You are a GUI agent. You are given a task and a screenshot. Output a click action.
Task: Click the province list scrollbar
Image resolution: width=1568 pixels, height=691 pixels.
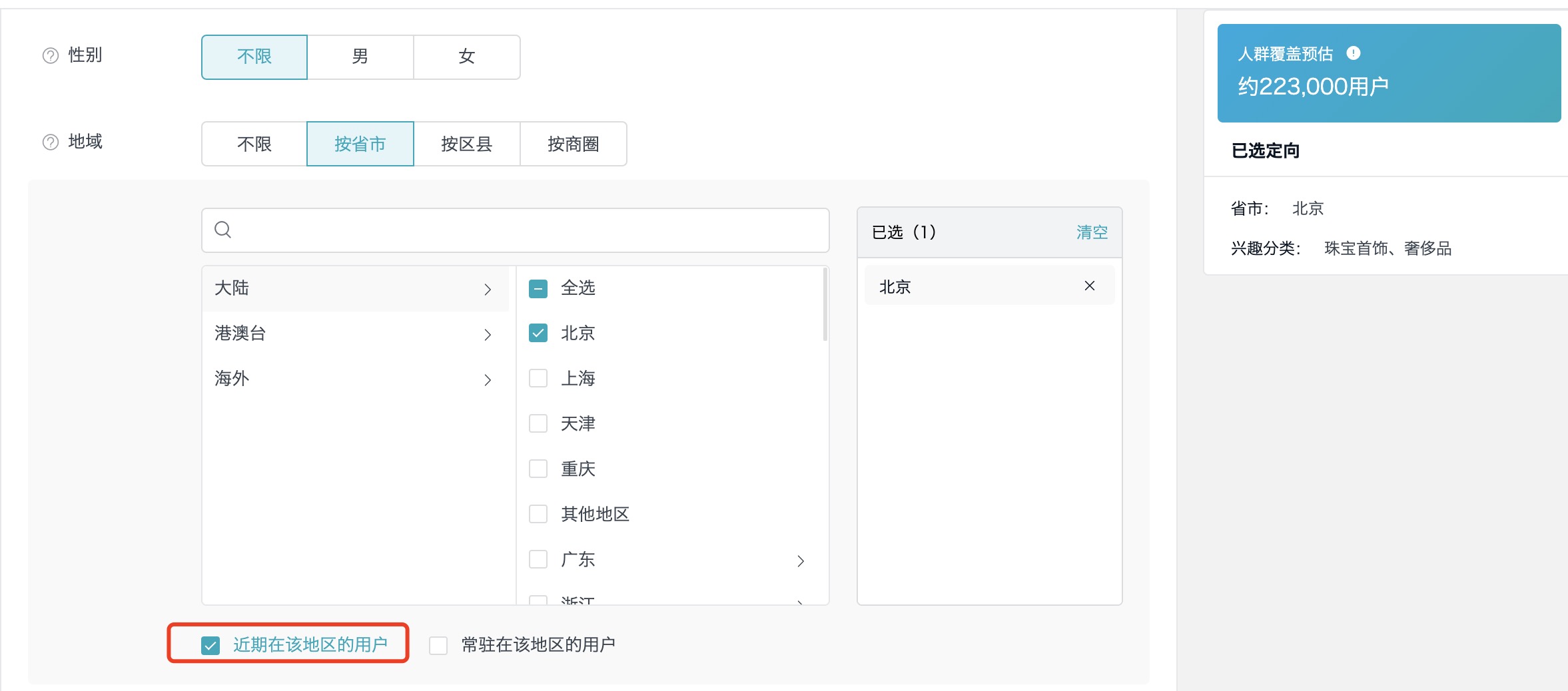pyautogui.click(x=825, y=304)
